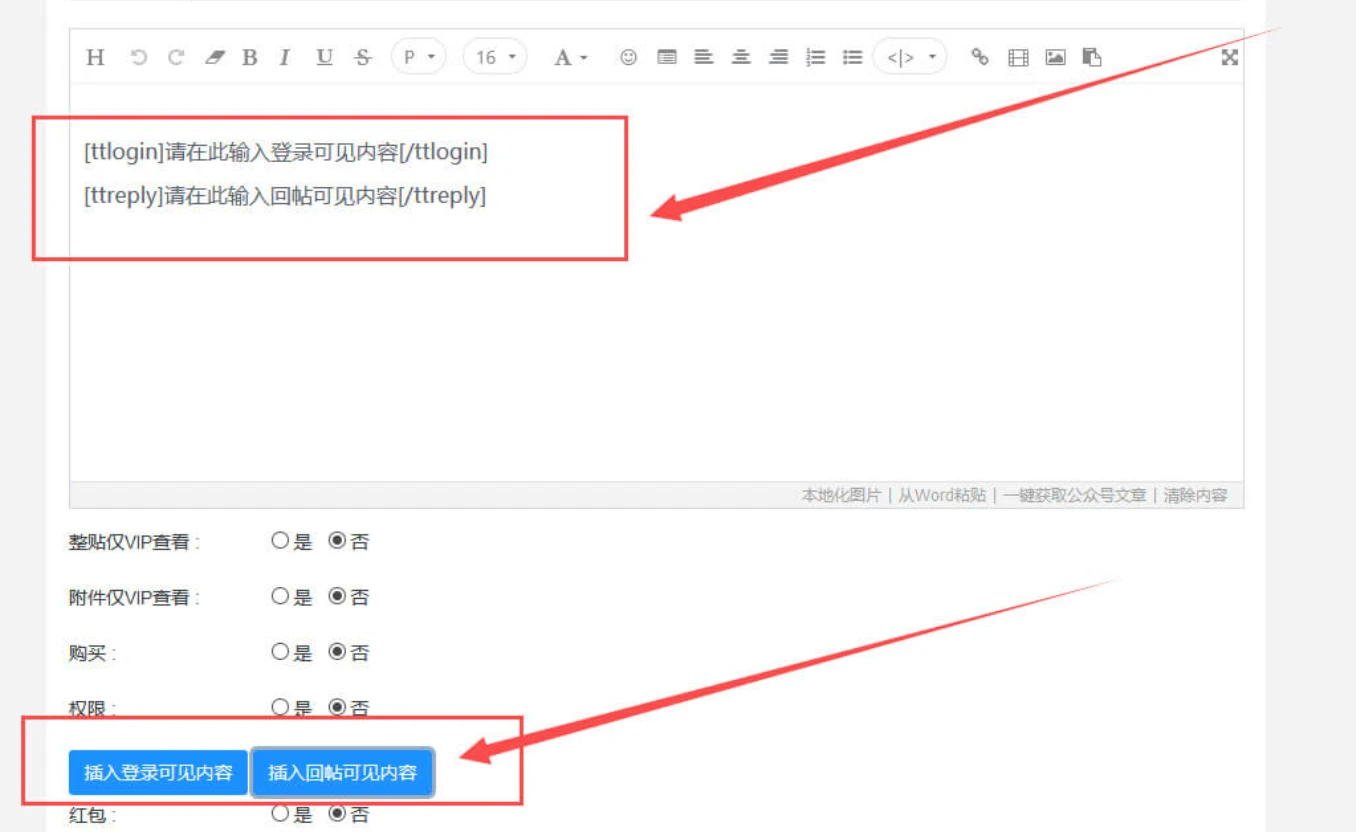Open the paragraph format P dropdown
Viewport: 1356px width, 832px height.
pos(419,57)
